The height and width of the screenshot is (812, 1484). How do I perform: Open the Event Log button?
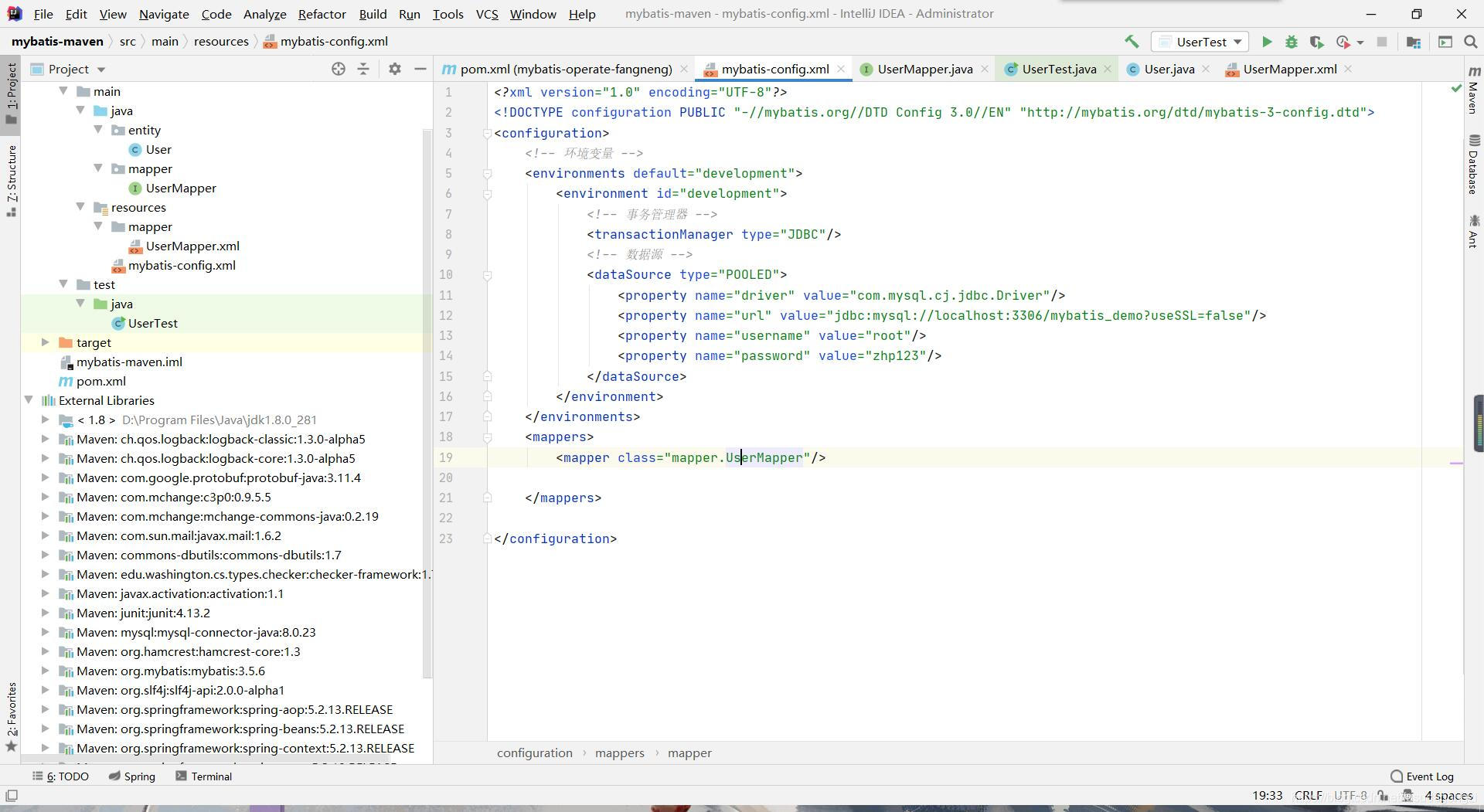tap(1422, 776)
